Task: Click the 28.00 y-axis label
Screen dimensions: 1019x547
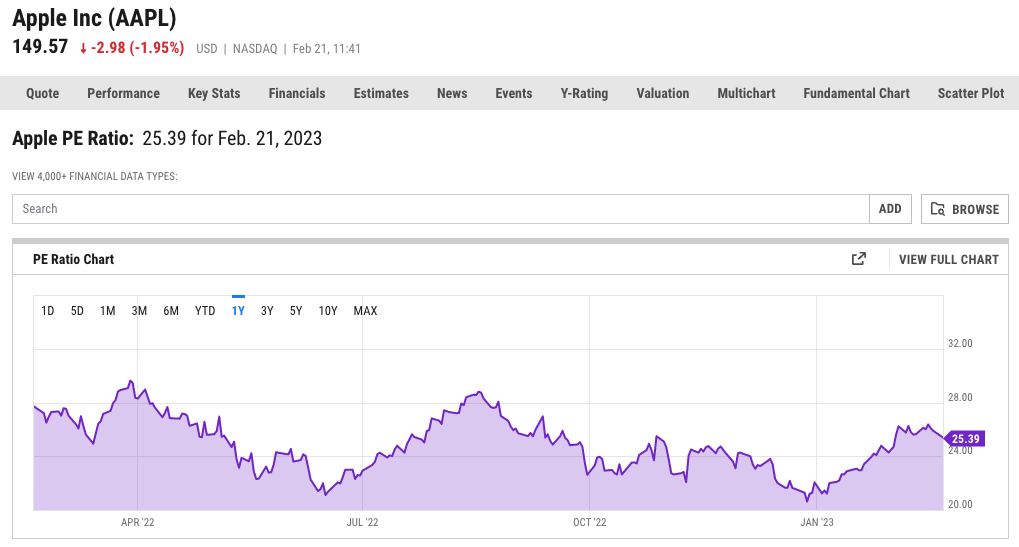Action: [x=960, y=397]
